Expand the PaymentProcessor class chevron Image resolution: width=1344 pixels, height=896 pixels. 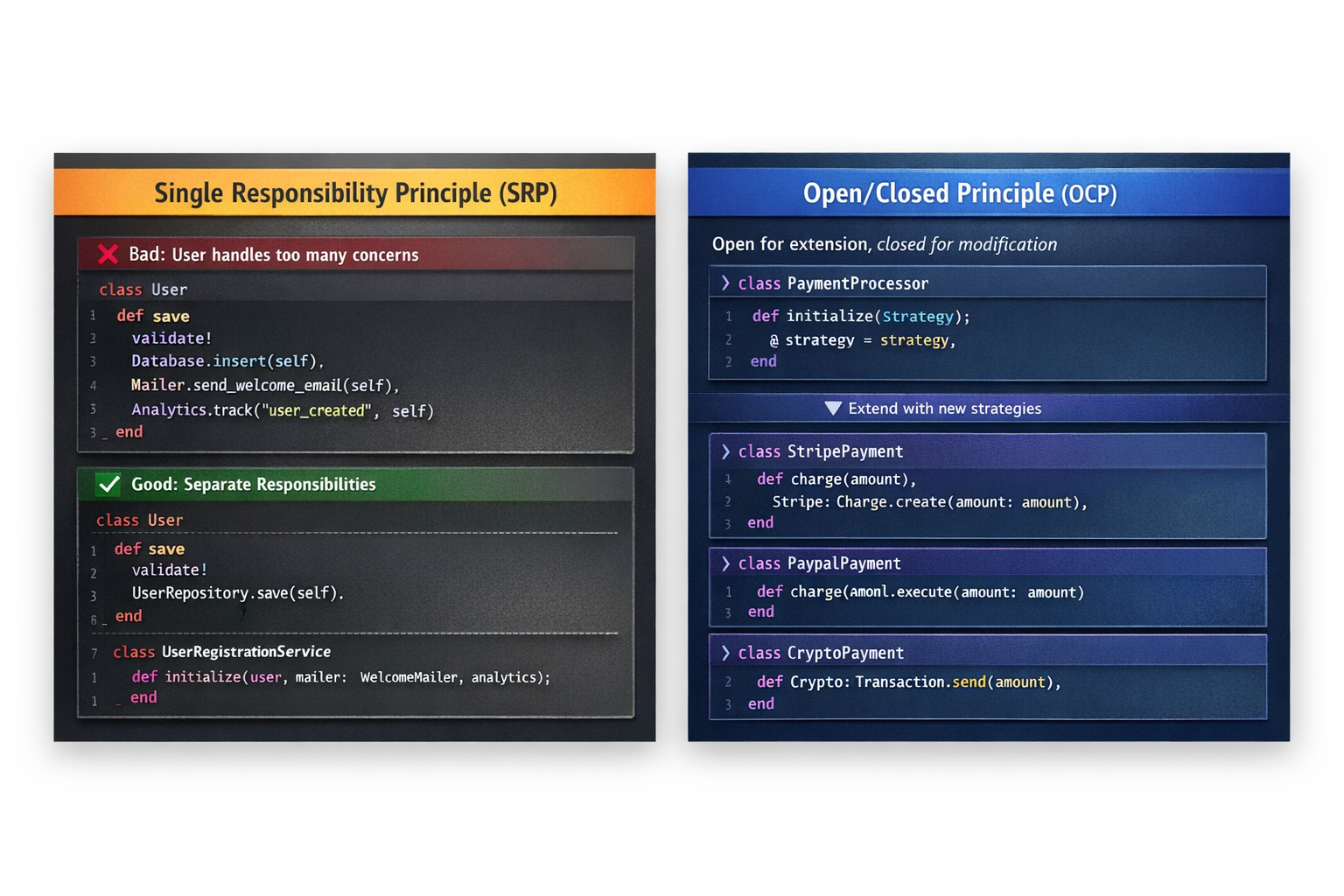pyautogui.click(x=725, y=283)
